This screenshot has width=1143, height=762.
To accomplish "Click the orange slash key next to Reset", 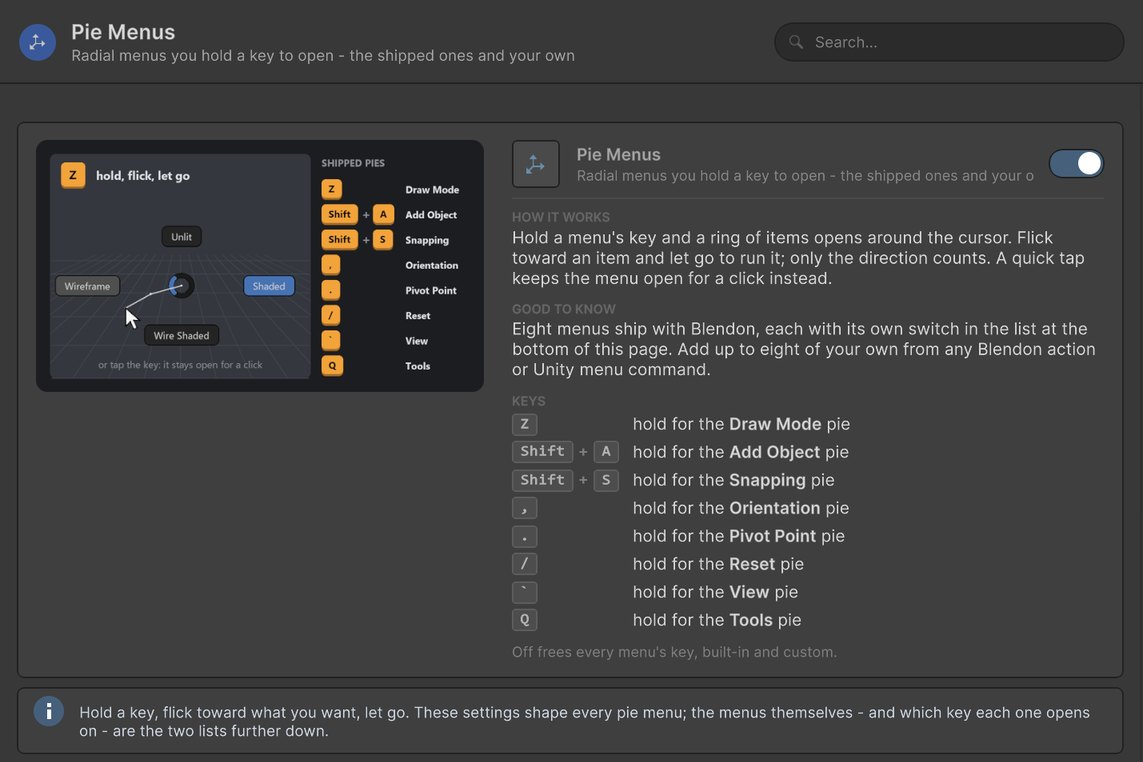I will (x=331, y=315).
